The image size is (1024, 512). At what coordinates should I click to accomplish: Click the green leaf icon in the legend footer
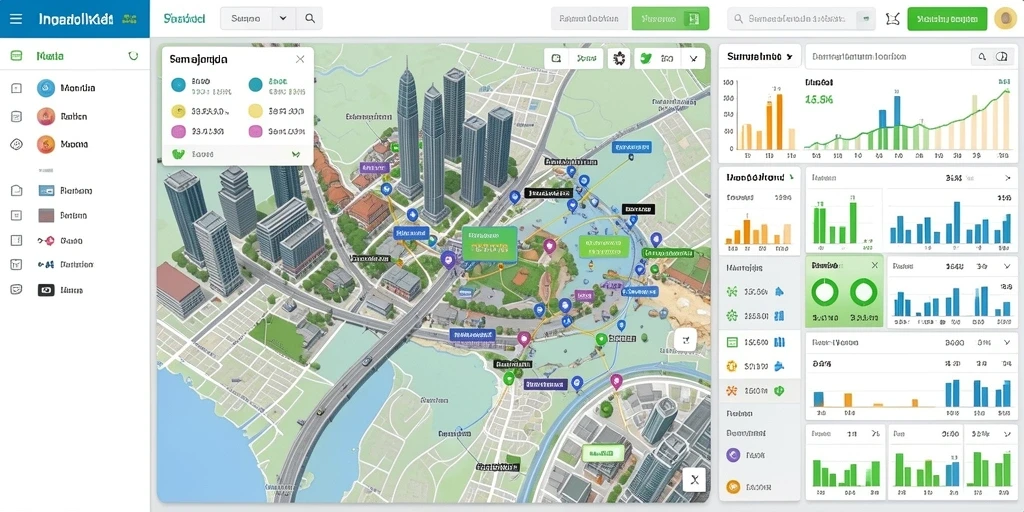178,155
